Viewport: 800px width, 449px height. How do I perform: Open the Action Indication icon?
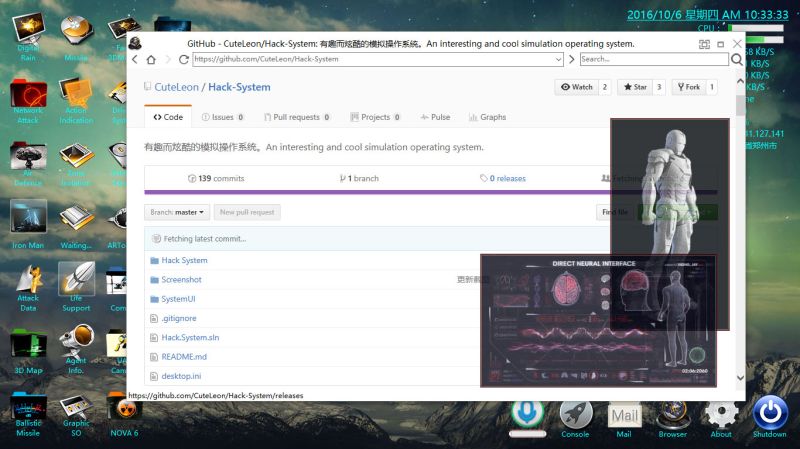point(76,101)
